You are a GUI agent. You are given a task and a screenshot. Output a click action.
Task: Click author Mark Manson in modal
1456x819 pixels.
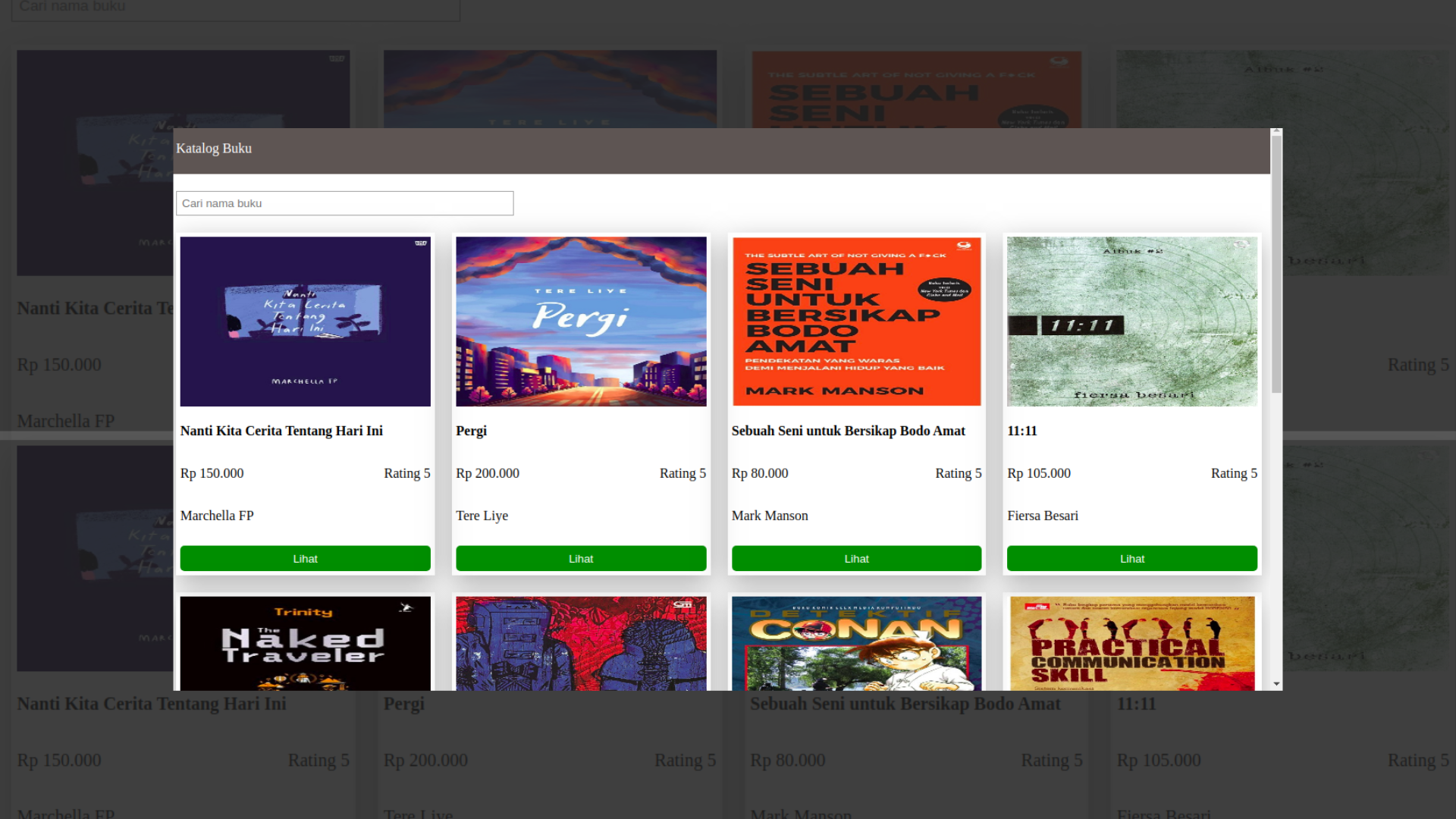click(770, 516)
